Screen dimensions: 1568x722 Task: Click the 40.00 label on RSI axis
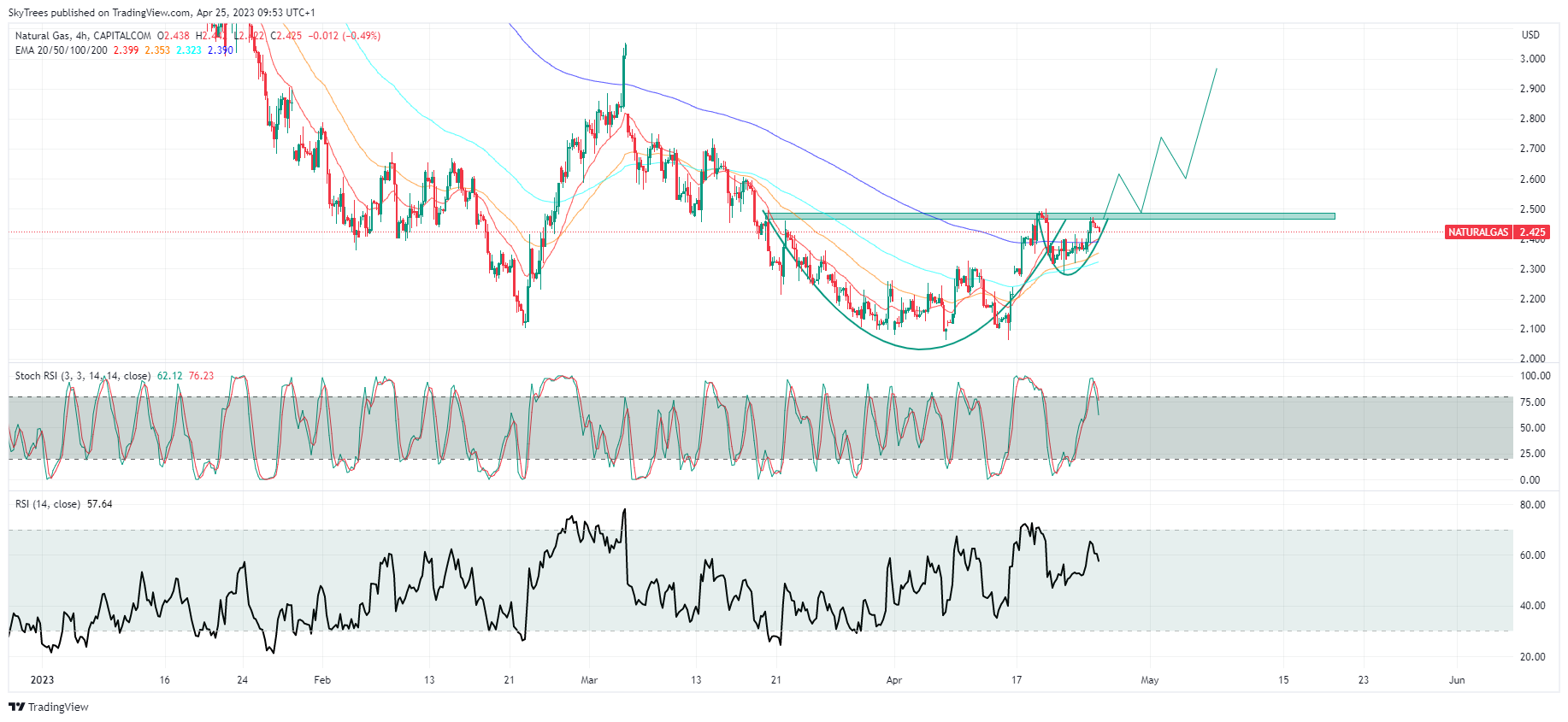[1532, 606]
